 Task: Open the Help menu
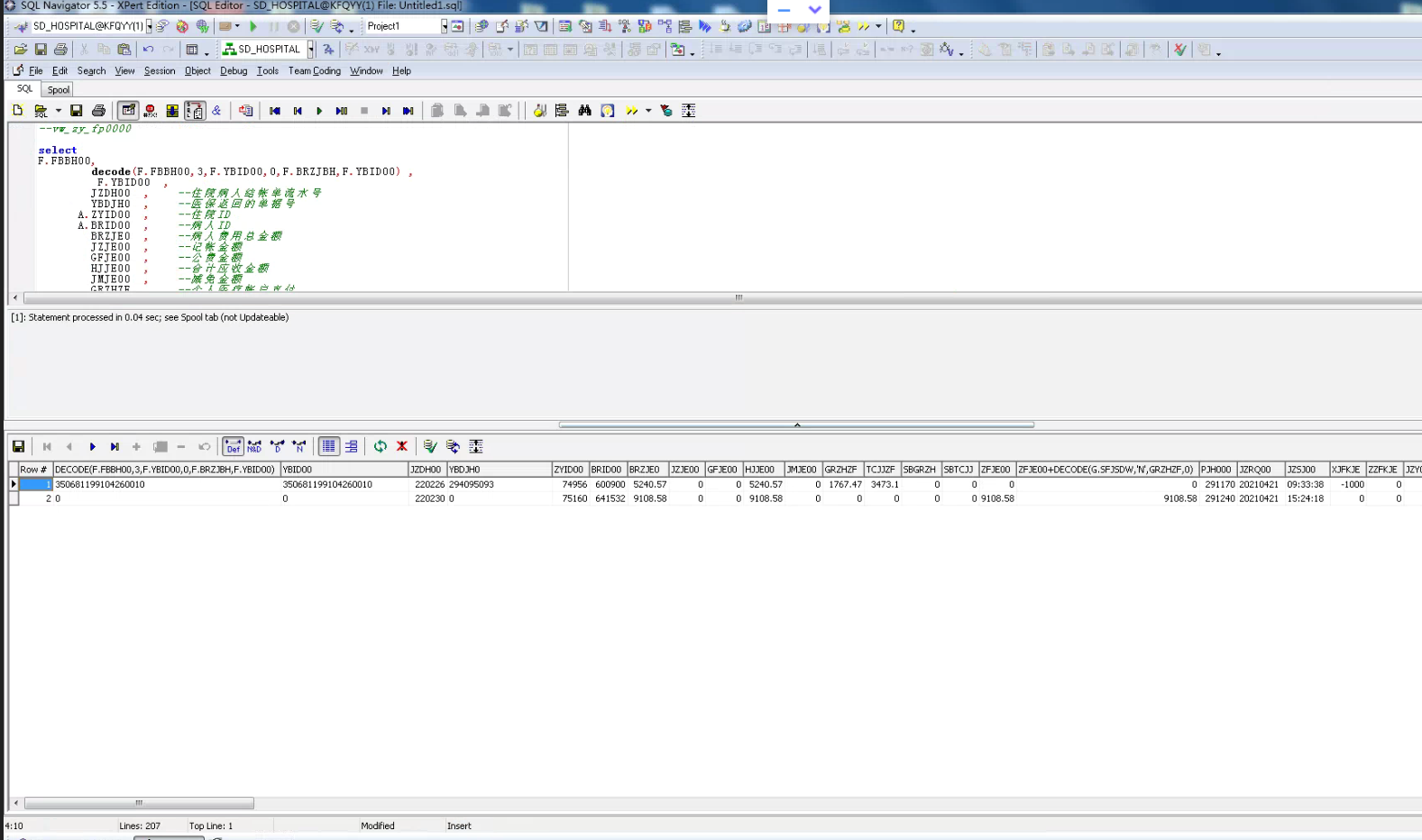(401, 71)
